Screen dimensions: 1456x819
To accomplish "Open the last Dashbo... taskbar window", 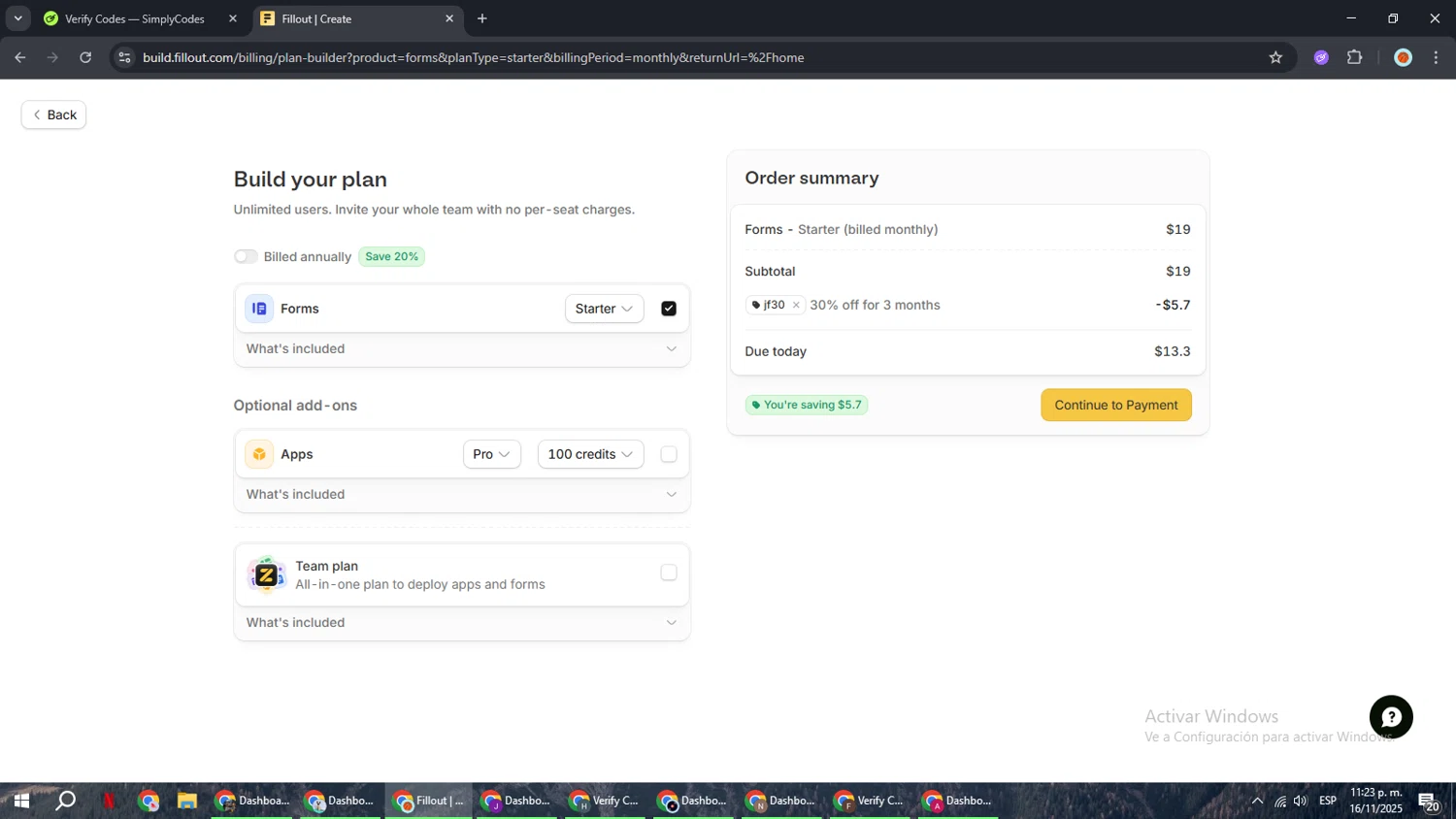I will click(x=958, y=801).
